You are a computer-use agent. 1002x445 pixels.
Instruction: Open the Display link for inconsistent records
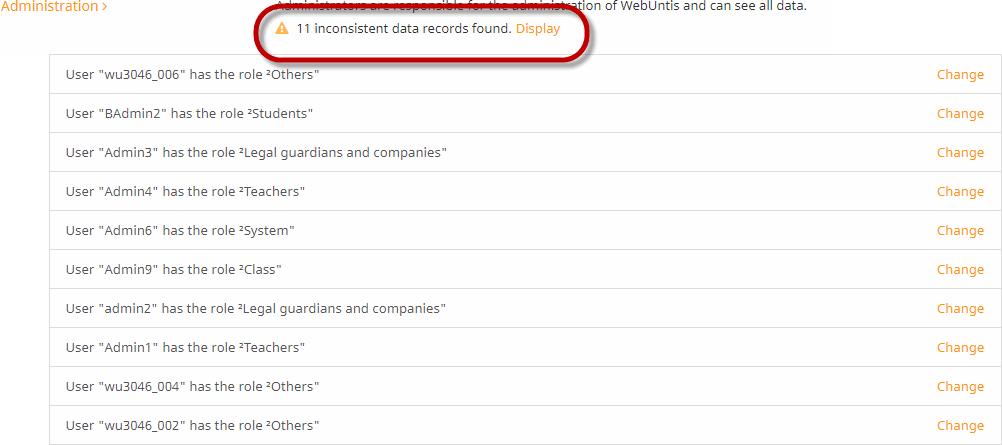coord(538,29)
